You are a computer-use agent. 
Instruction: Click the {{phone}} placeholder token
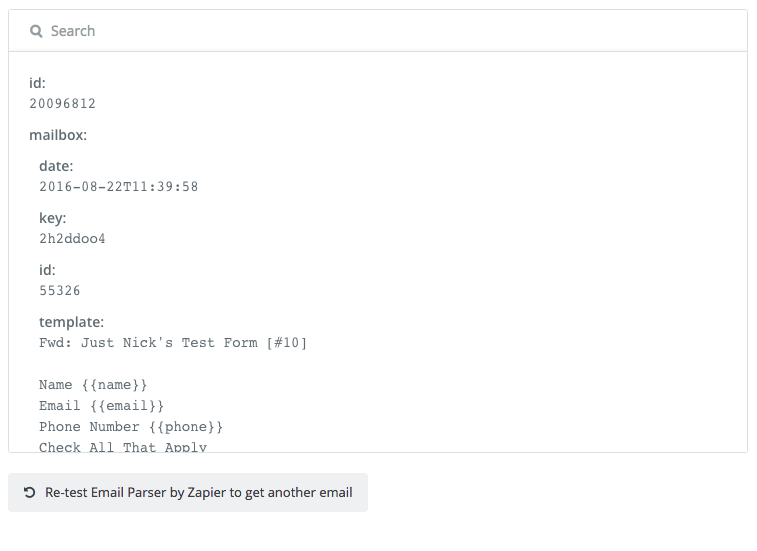point(185,427)
